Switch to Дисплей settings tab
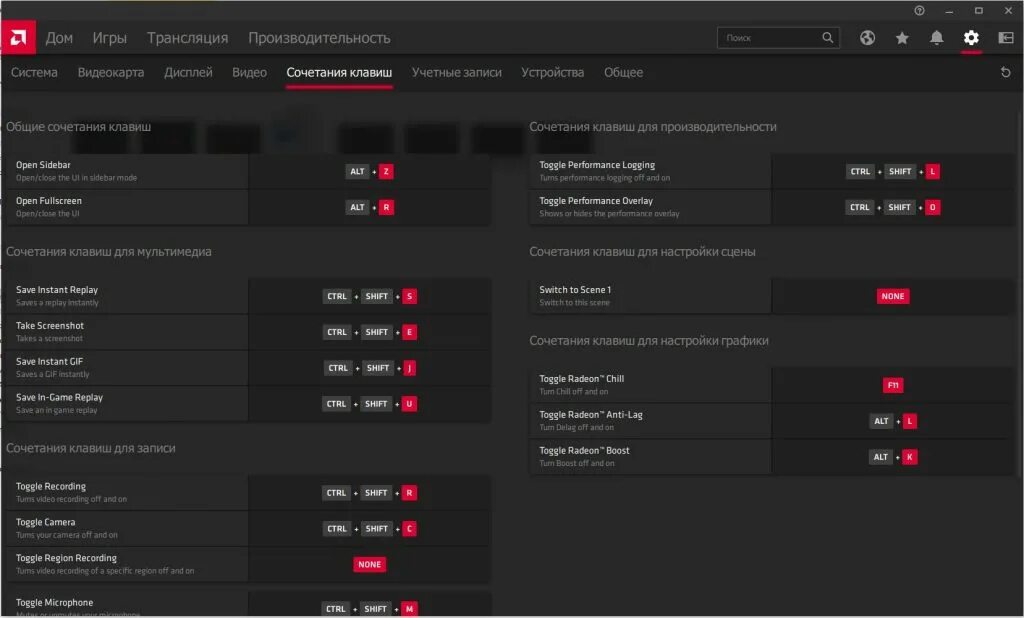 tap(188, 73)
